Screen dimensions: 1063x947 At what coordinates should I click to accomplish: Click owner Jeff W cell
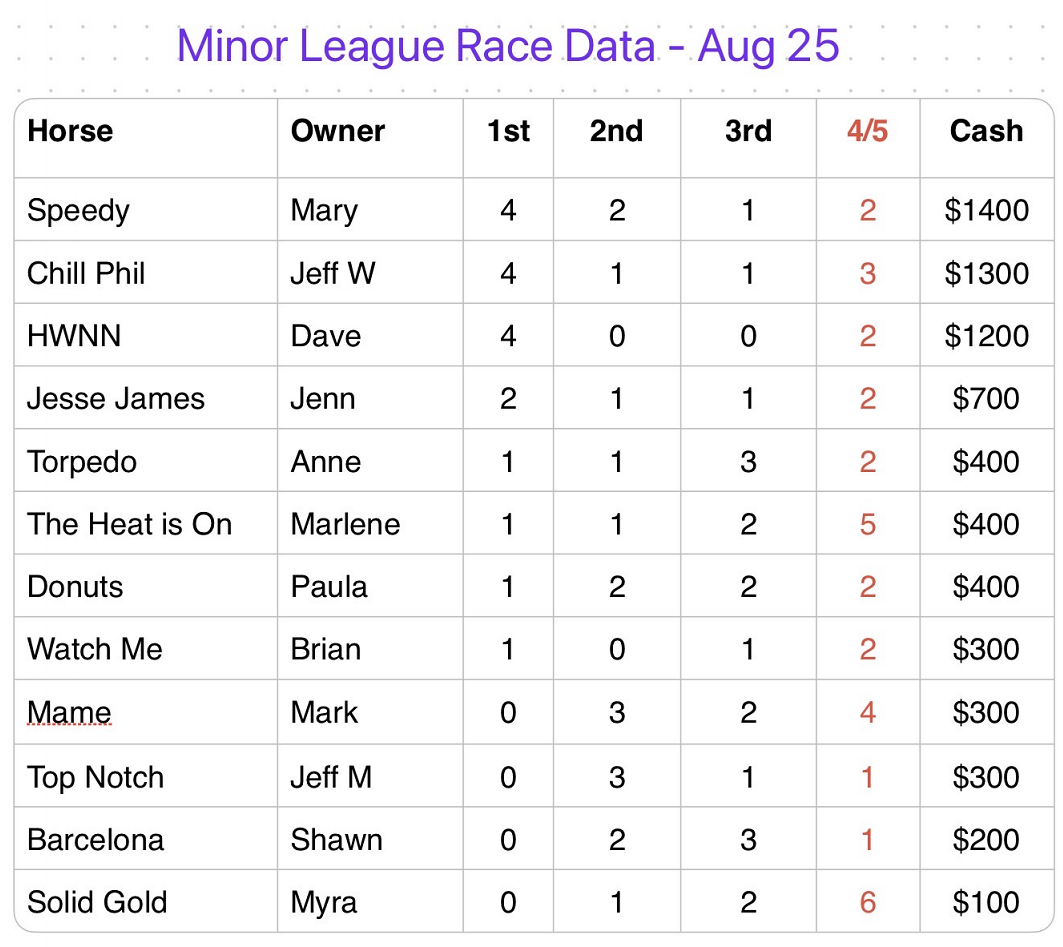click(x=370, y=273)
